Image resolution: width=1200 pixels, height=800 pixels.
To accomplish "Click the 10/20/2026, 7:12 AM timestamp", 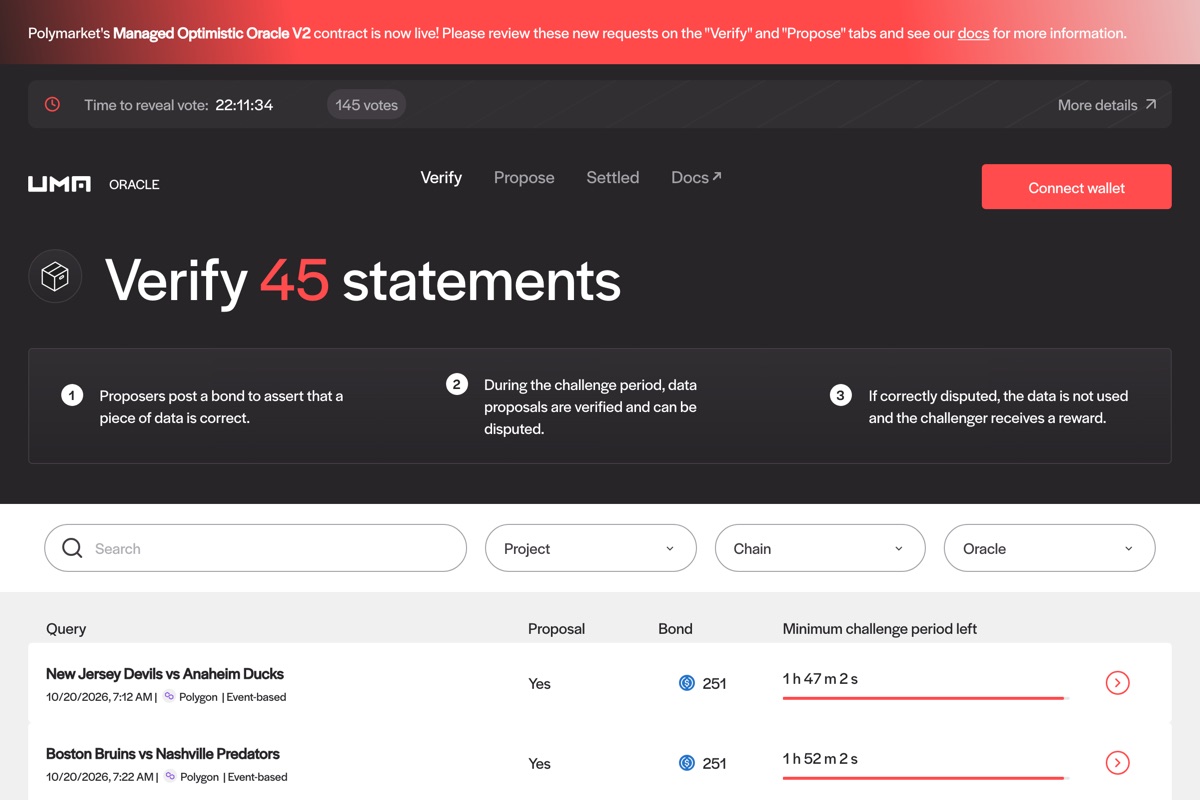I will pos(99,697).
